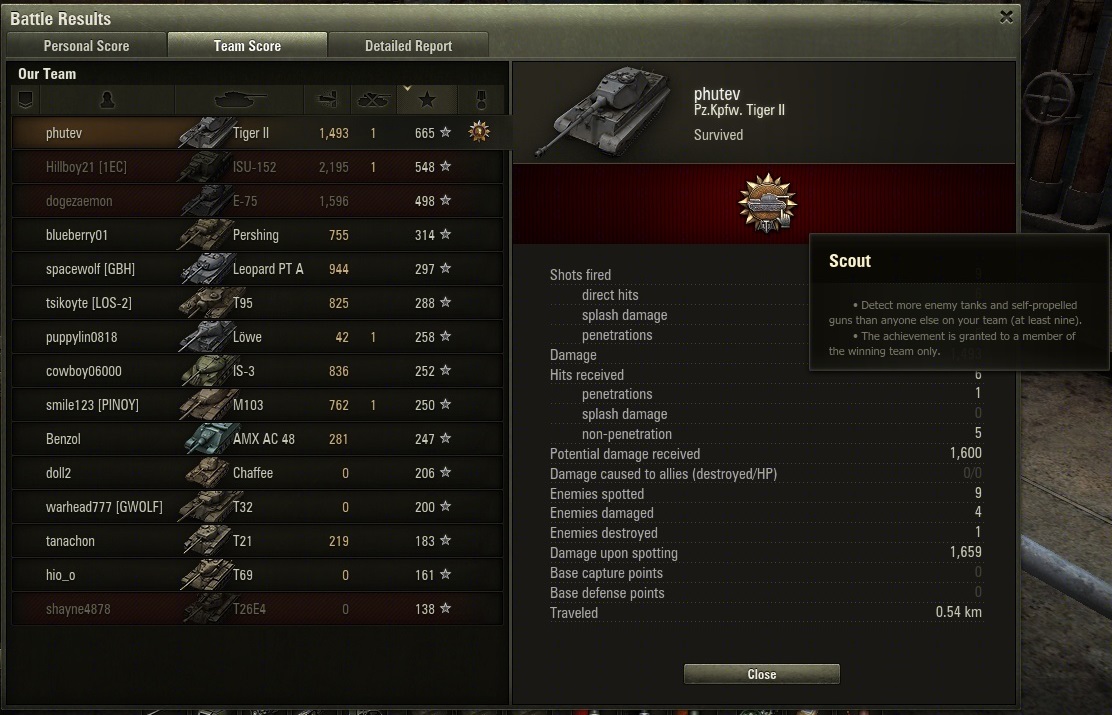Select Benzol AMX AC 48 row

coord(257,439)
